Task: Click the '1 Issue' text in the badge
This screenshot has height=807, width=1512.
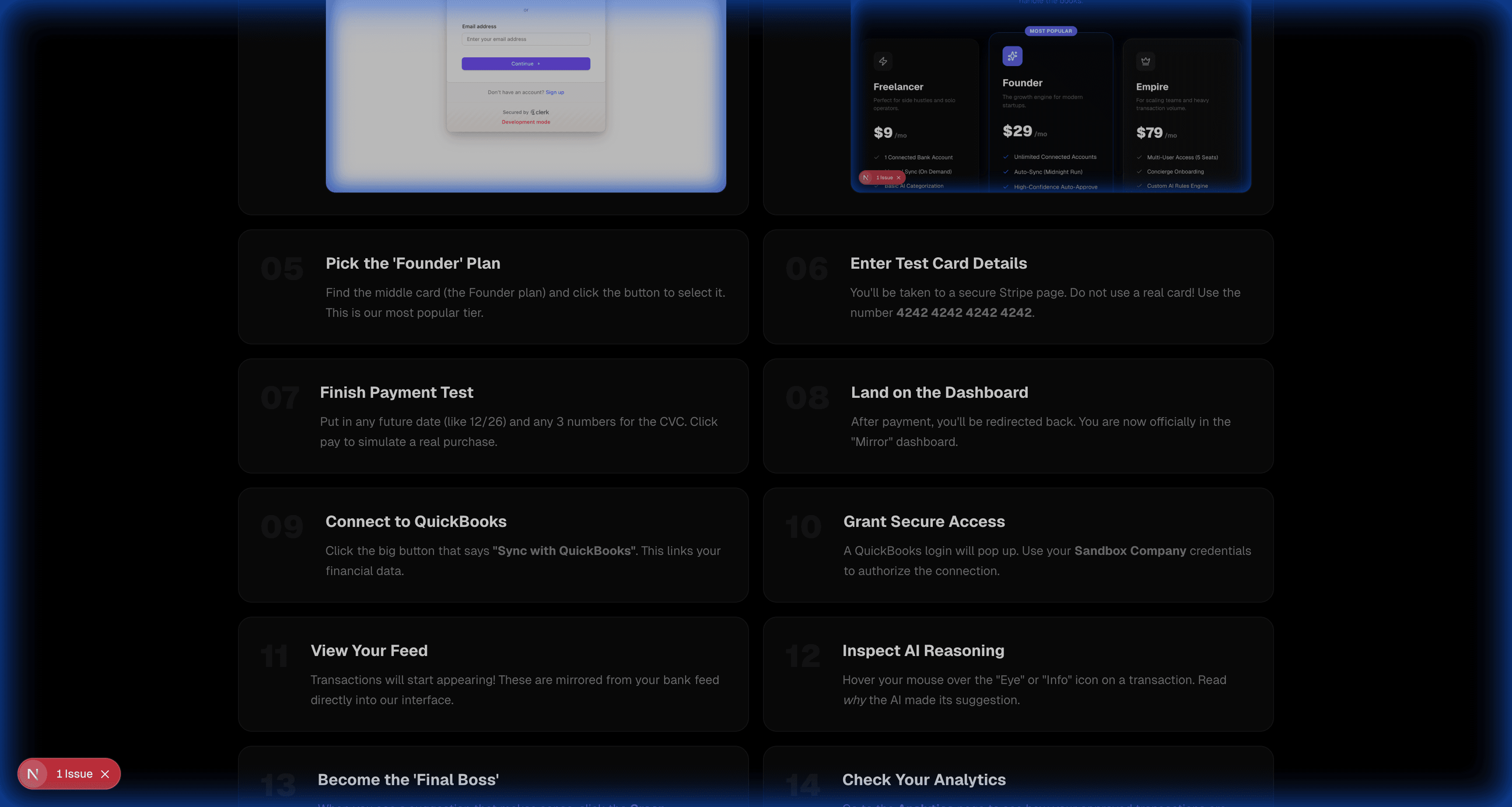Action: (x=74, y=774)
